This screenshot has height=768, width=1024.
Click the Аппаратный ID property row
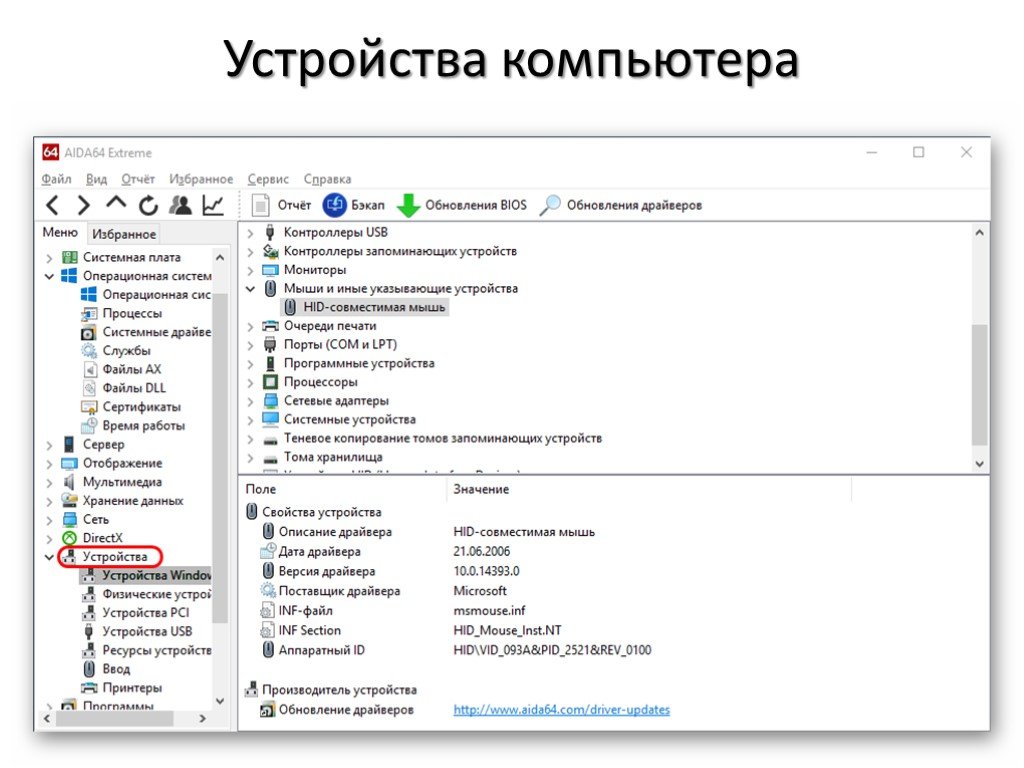pyautogui.click(x=456, y=650)
